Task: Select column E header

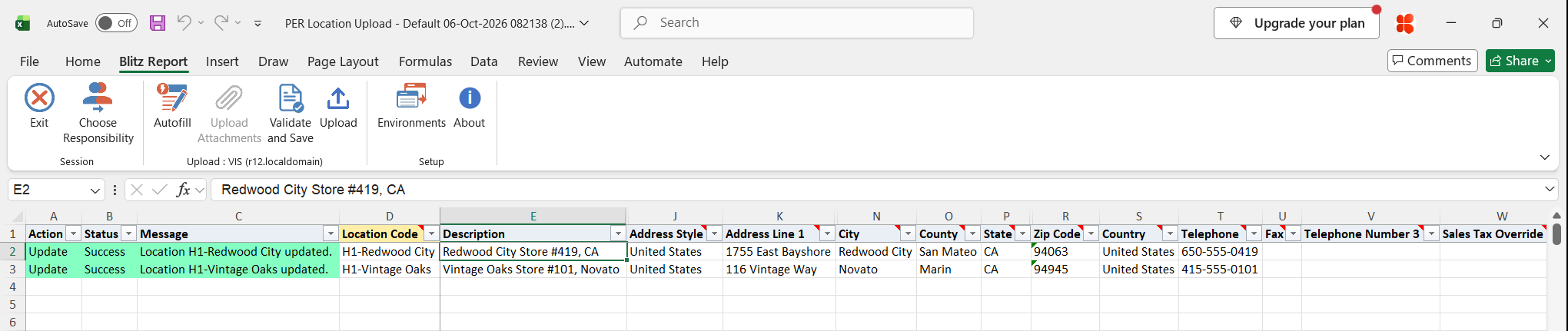Action: (533, 217)
